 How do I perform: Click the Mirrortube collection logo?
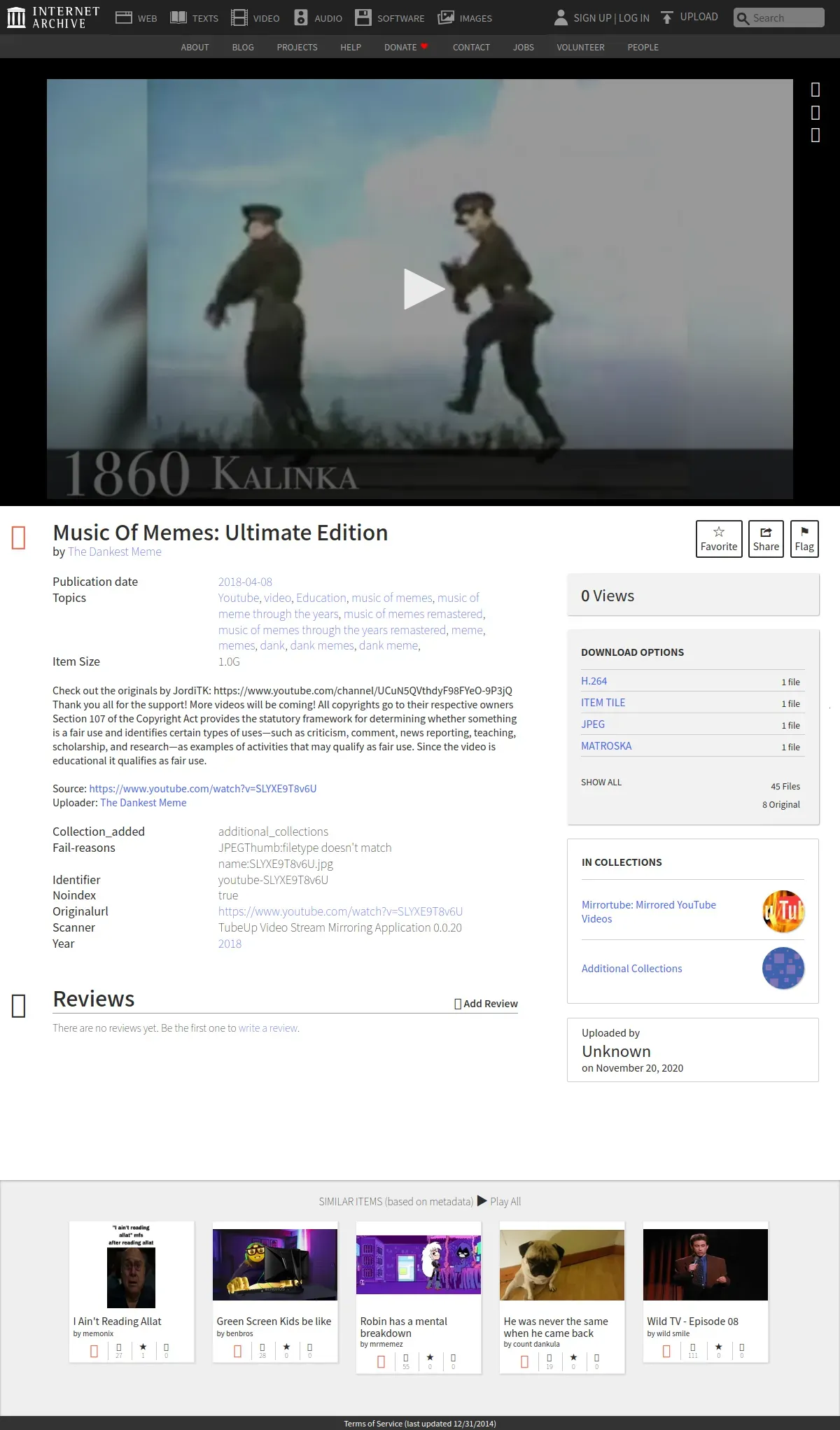783,911
